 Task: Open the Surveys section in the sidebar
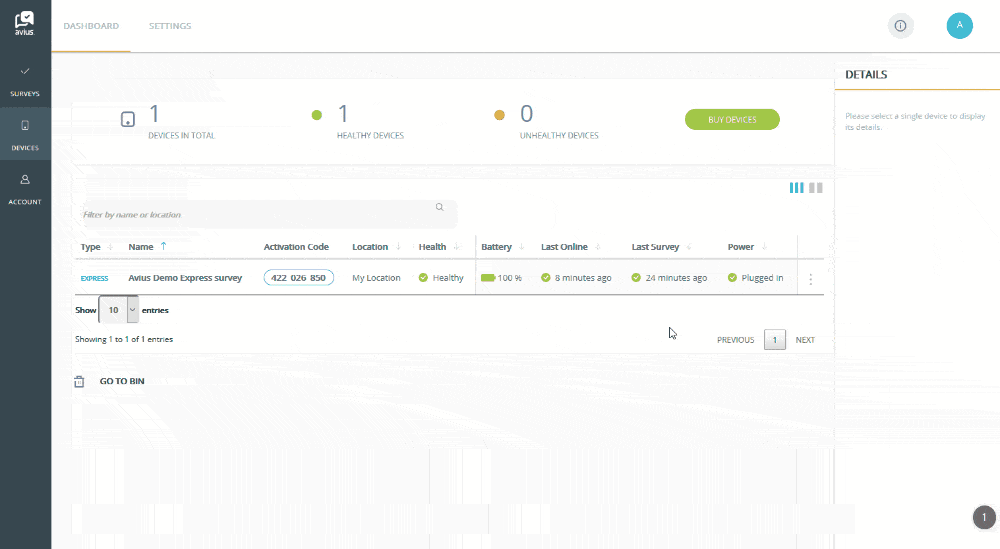tap(25, 81)
